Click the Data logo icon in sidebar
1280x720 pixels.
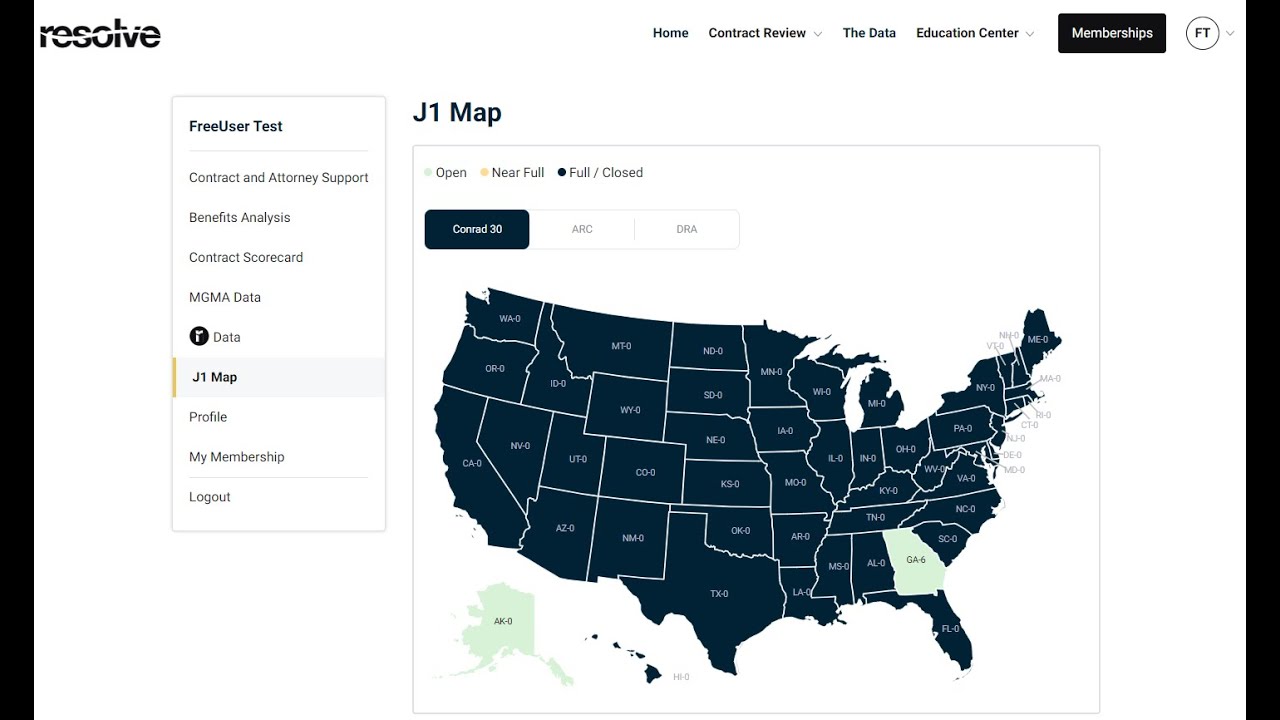click(199, 337)
